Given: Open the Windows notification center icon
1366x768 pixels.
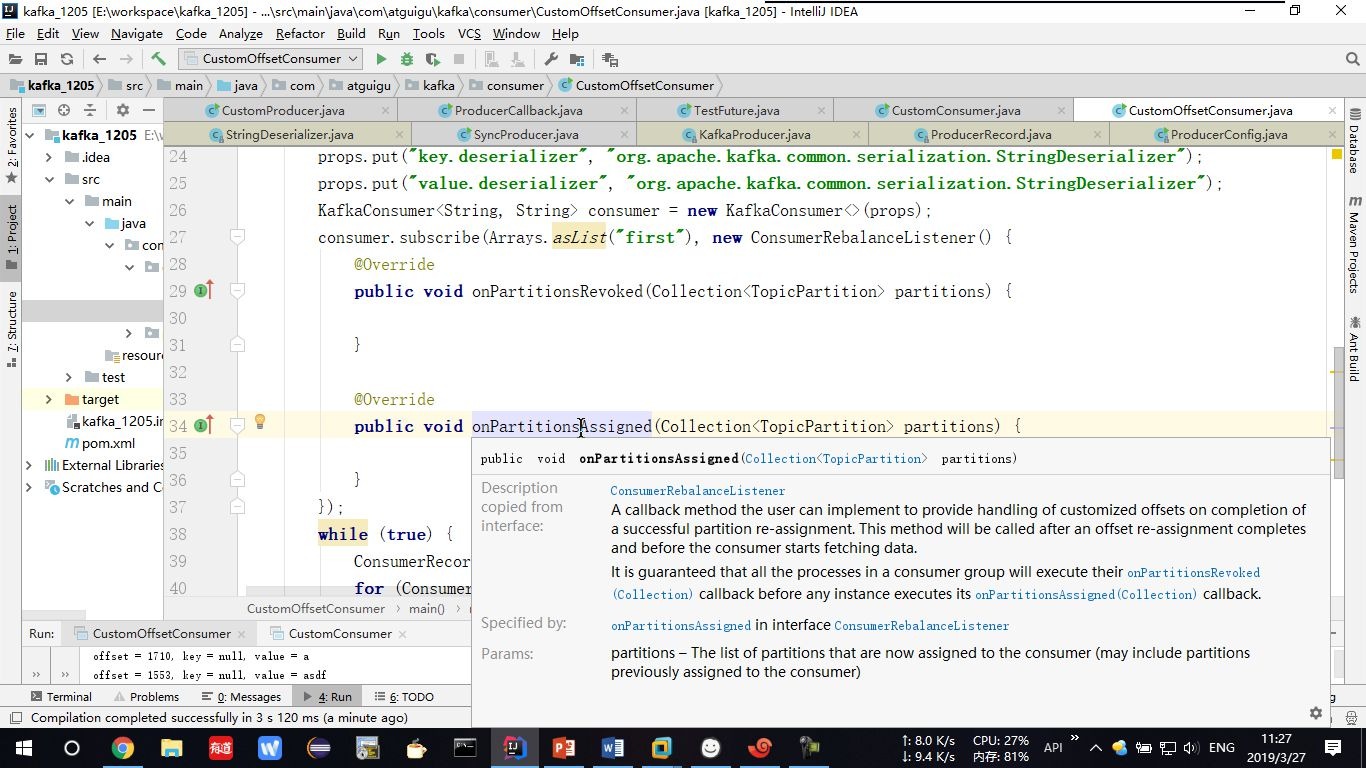Looking at the screenshot, I should click(1333, 748).
